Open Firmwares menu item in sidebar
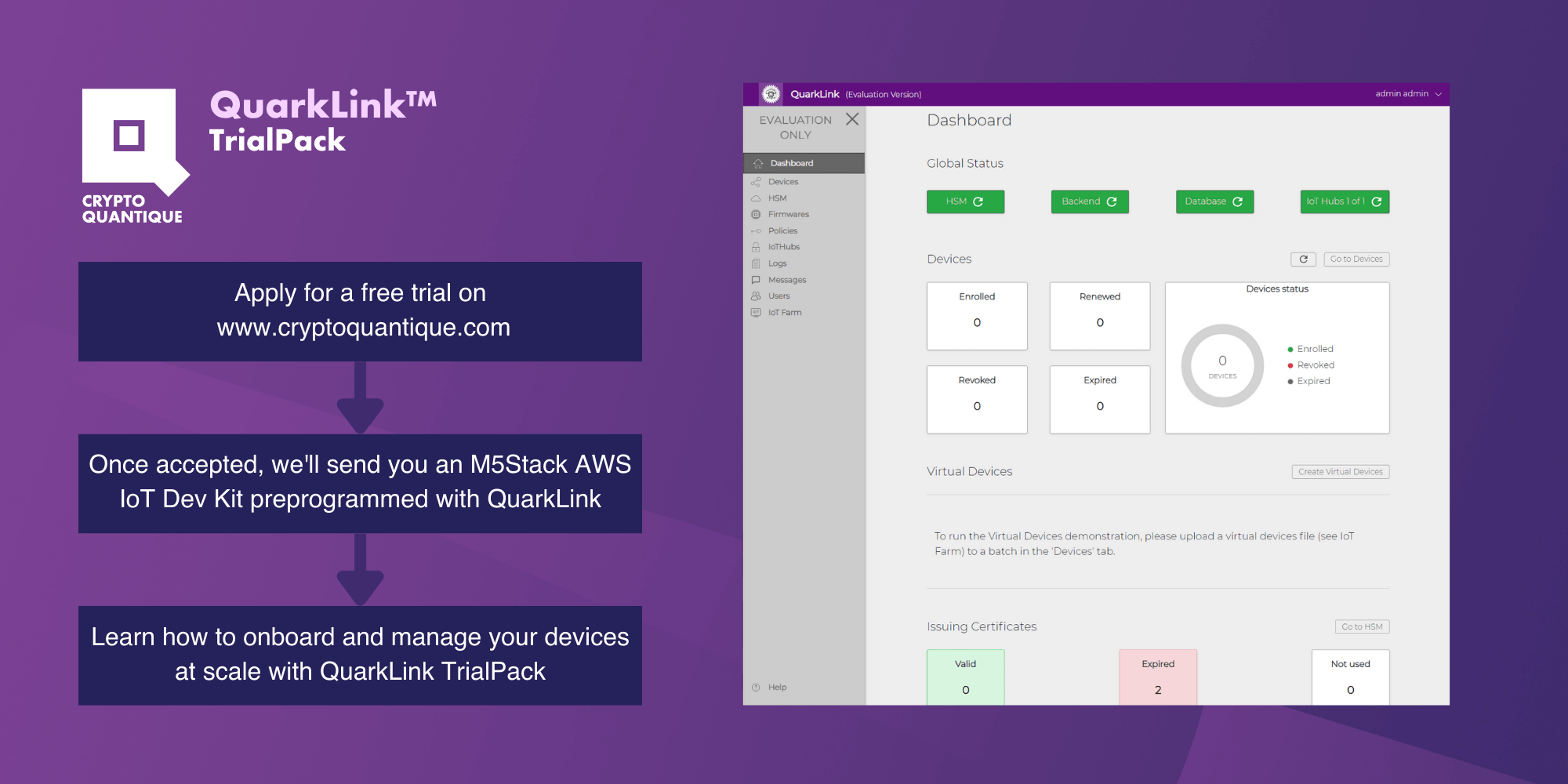The image size is (1568, 784). point(804,214)
